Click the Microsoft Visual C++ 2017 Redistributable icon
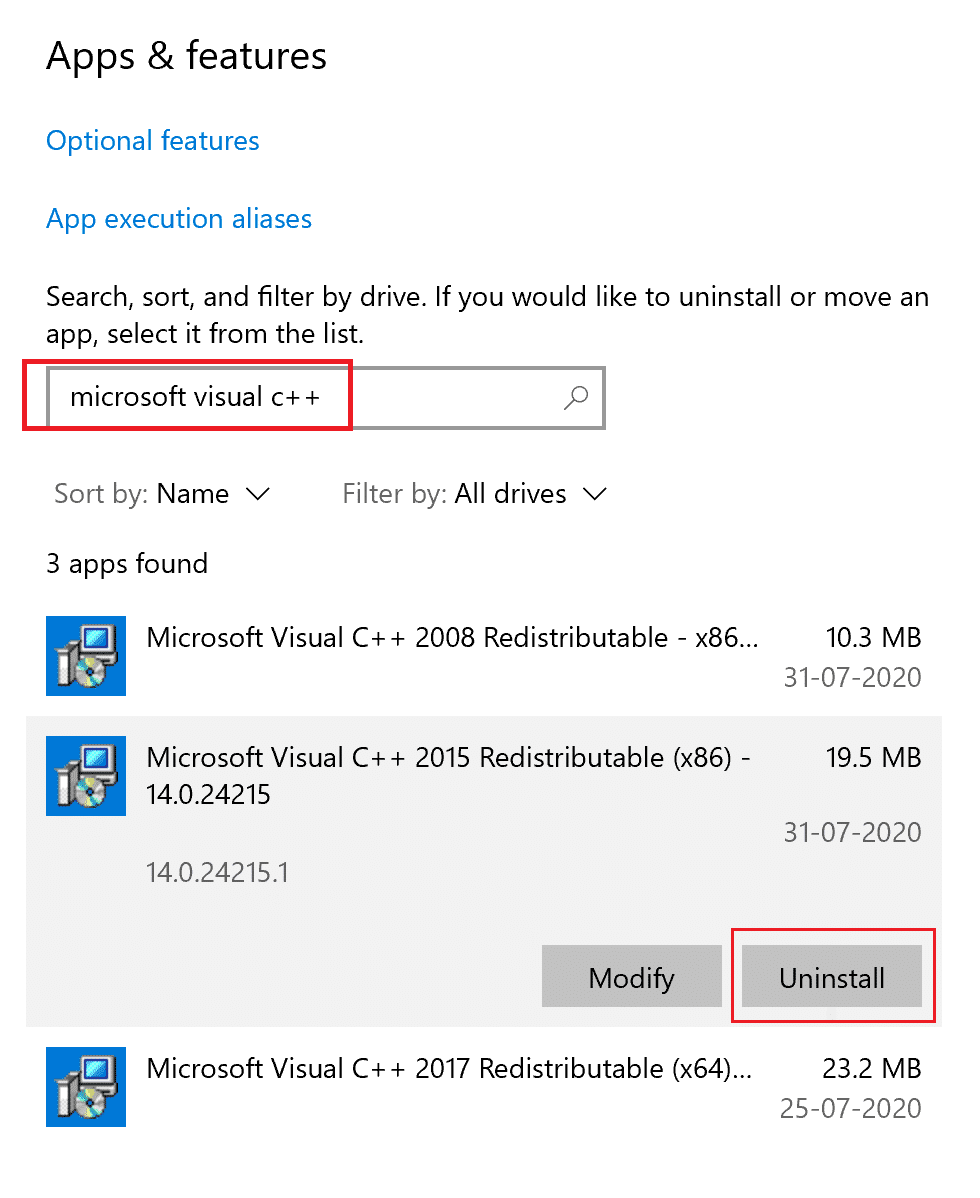This screenshot has height=1198, width=980. (x=85, y=1087)
